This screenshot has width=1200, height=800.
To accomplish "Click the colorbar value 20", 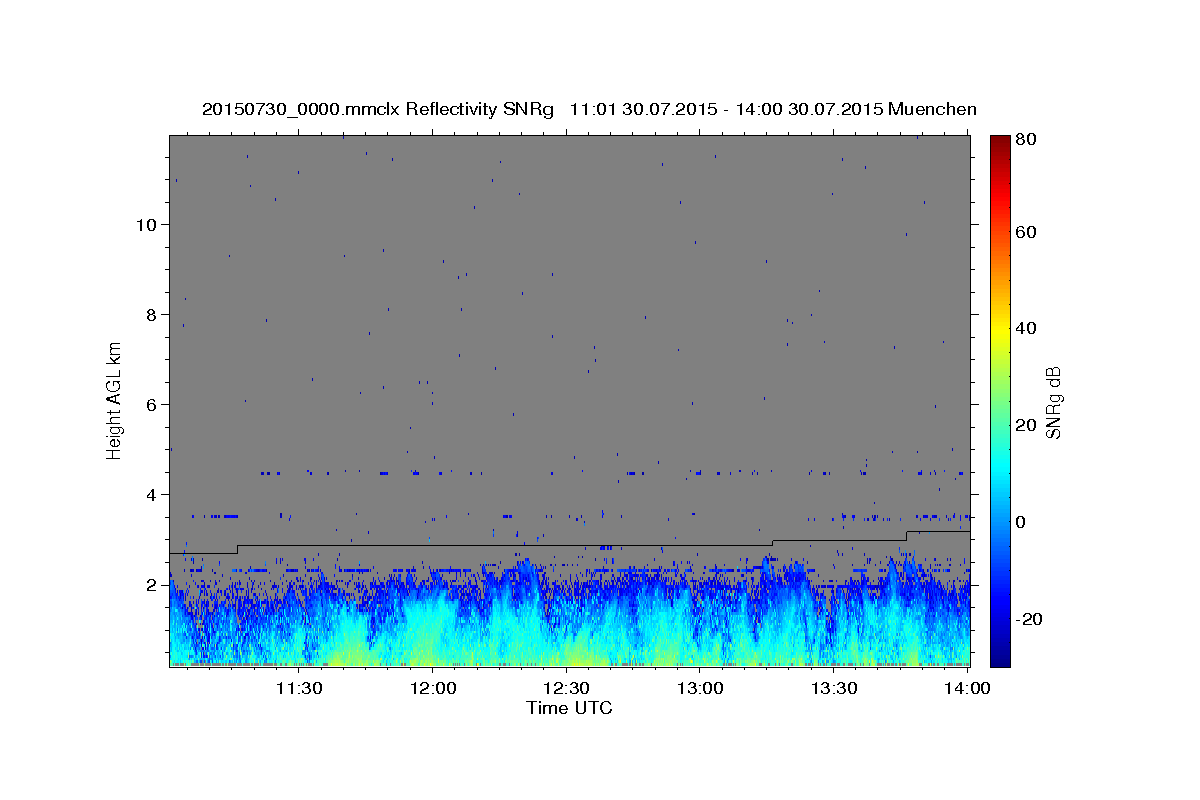I will pos(1027,425).
